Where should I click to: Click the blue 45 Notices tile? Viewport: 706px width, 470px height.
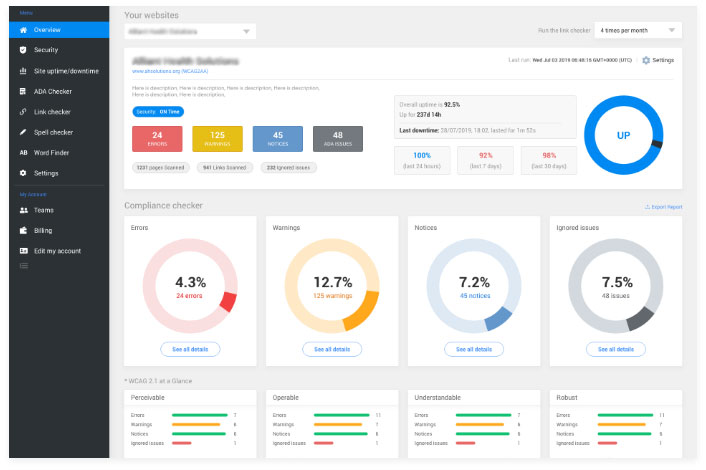pos(278,139)
